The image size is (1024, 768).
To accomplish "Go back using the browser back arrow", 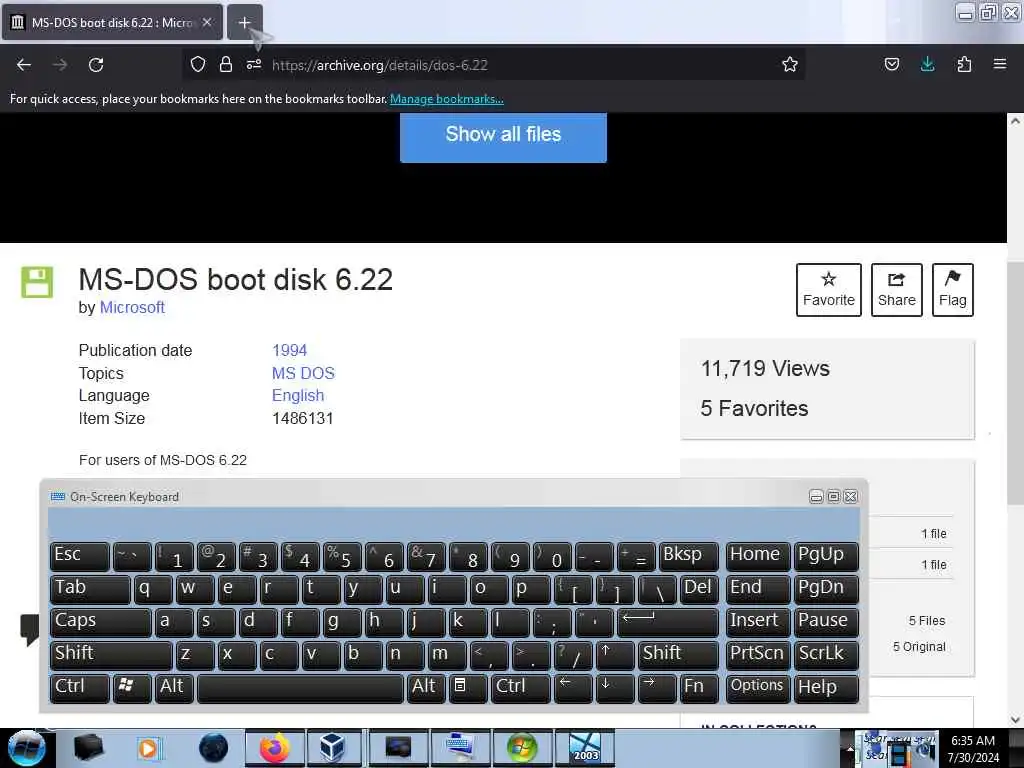I will [x=24, y=65].
